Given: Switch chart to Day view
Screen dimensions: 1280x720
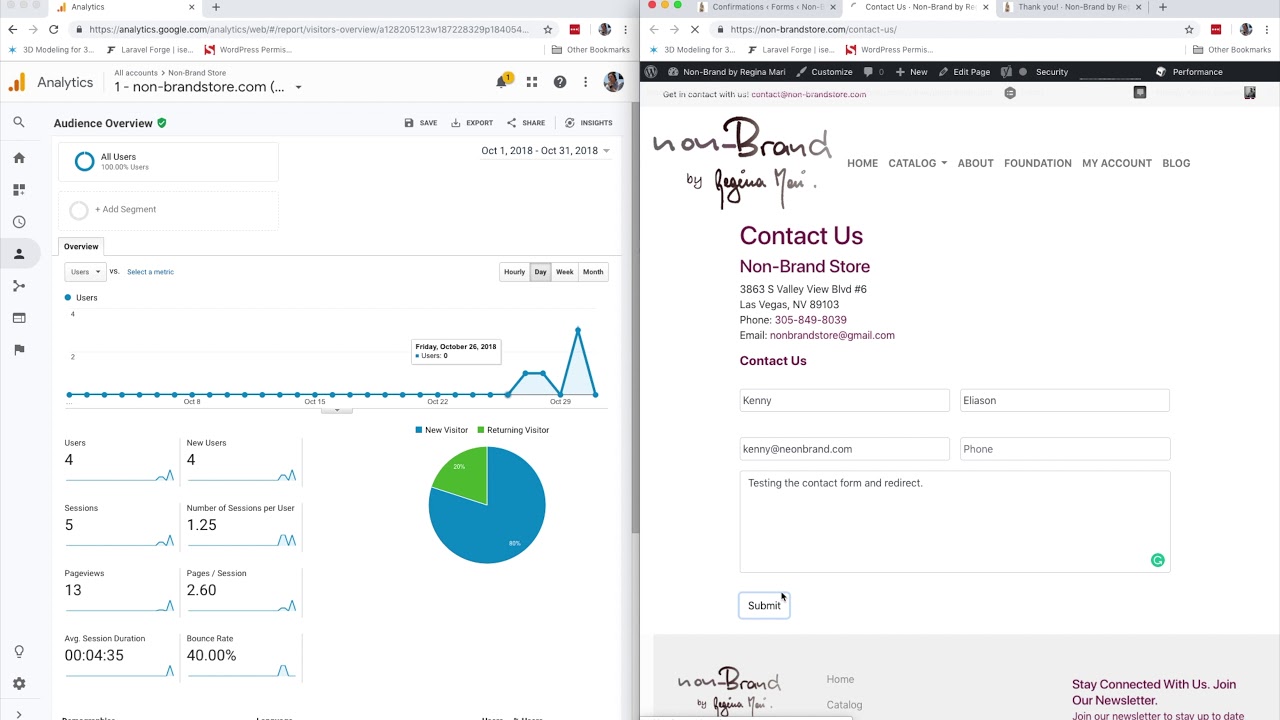Looking at the screenshot, I should click(x=540, y=272).
